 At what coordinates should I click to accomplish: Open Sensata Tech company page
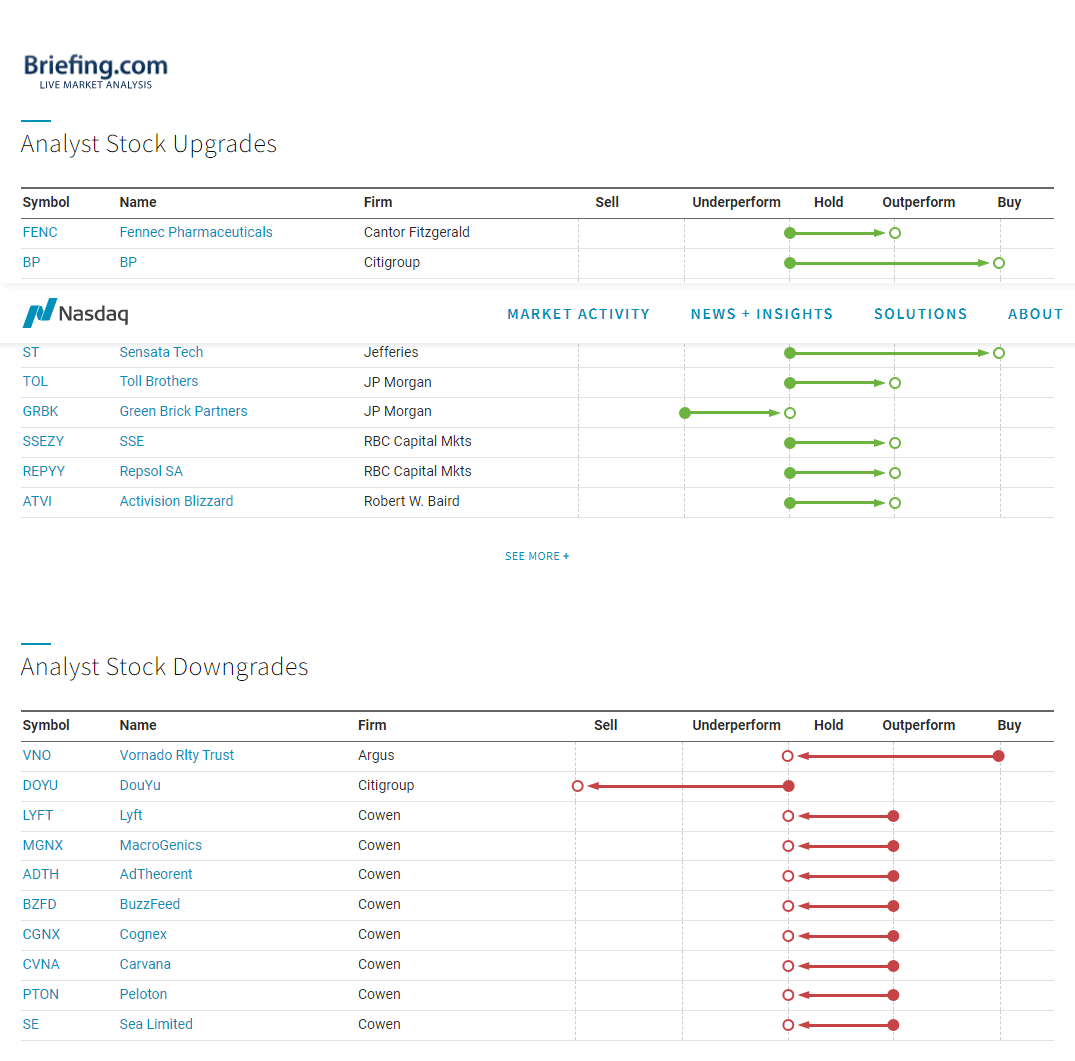[x=161, y=352]
